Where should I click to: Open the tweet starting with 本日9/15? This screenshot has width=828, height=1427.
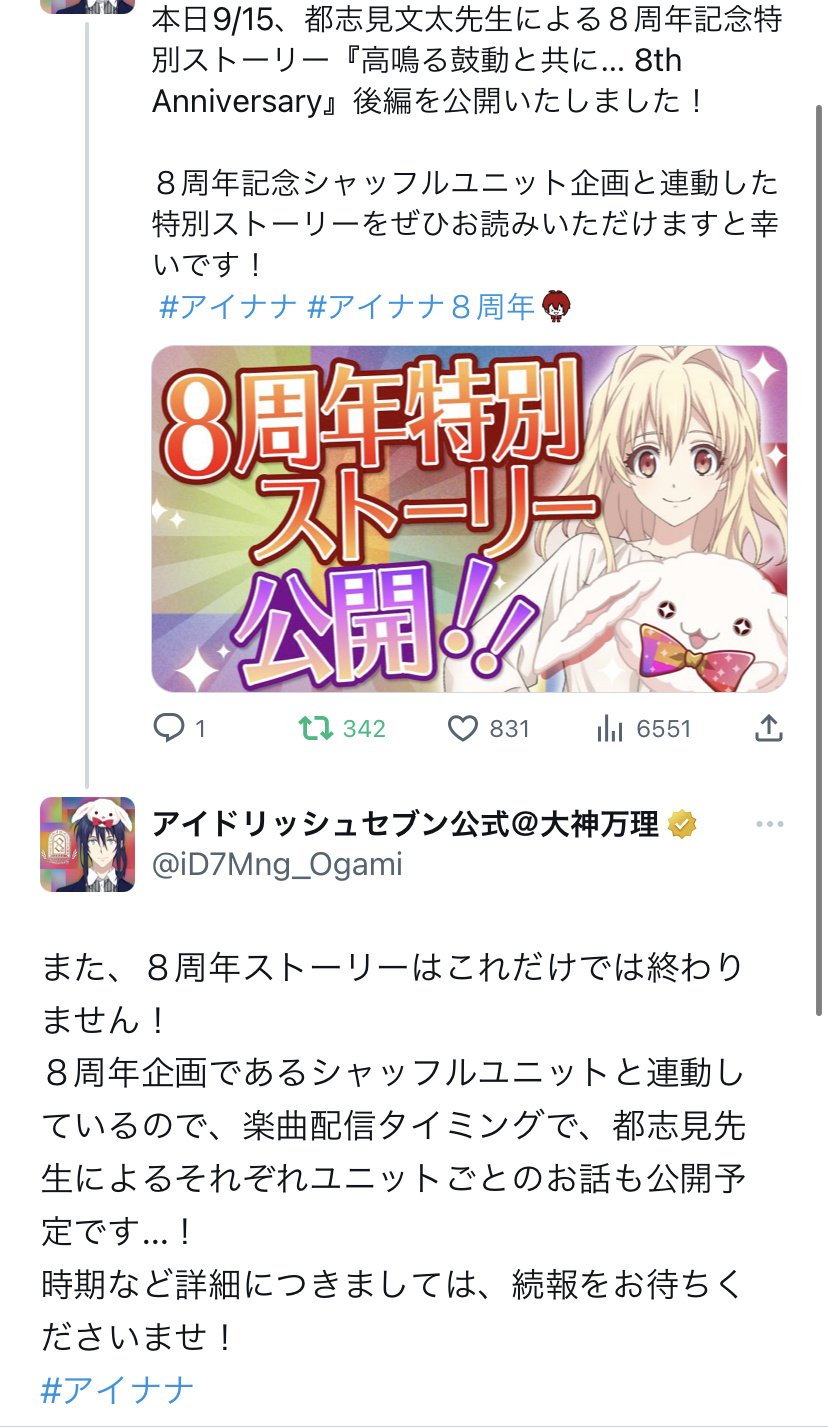tap(466, 140)
